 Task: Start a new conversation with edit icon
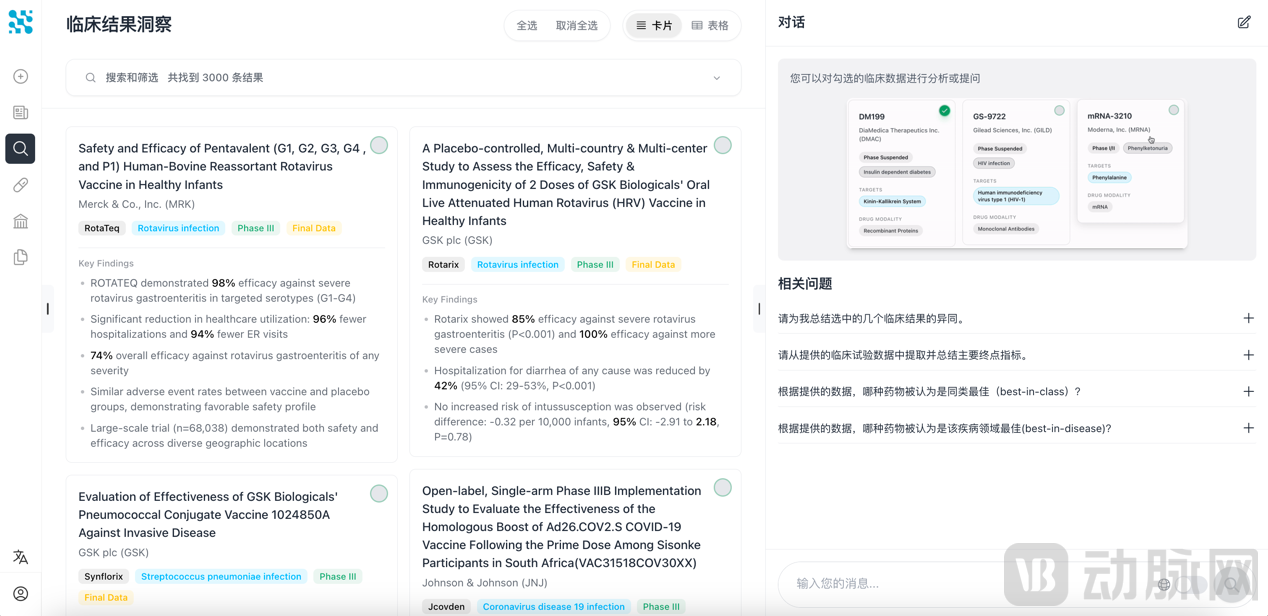1243,22
